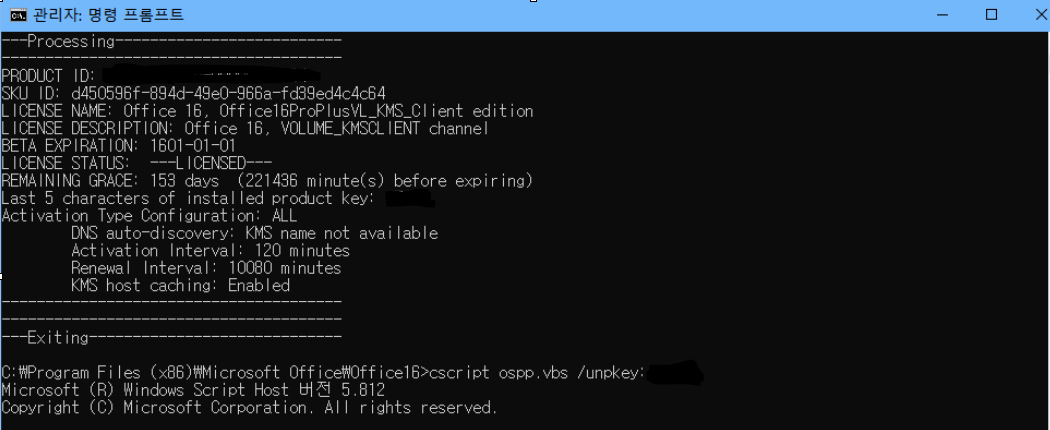Click the Activation Type Configuration line
1050x430 pixels.
coord(149,216)
